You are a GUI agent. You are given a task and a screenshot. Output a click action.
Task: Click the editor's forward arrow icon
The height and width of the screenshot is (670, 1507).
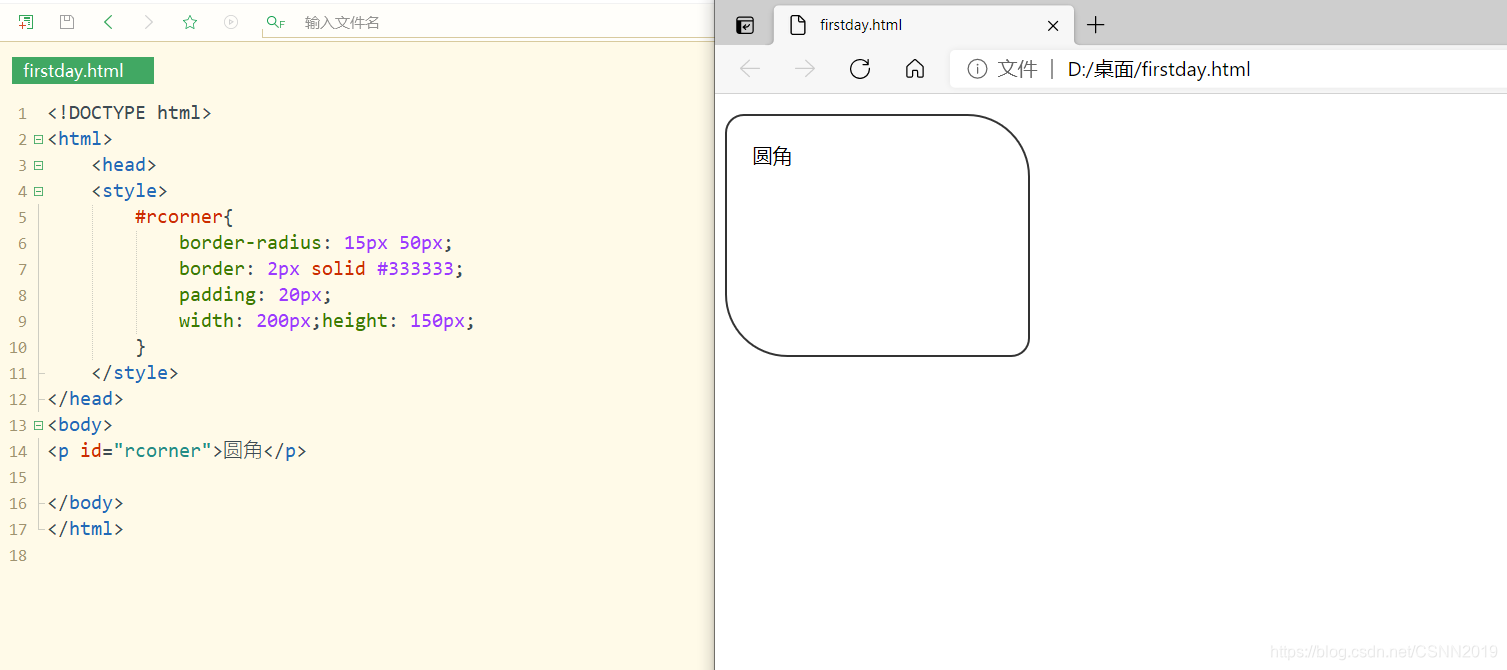click(x=149, y=22)
